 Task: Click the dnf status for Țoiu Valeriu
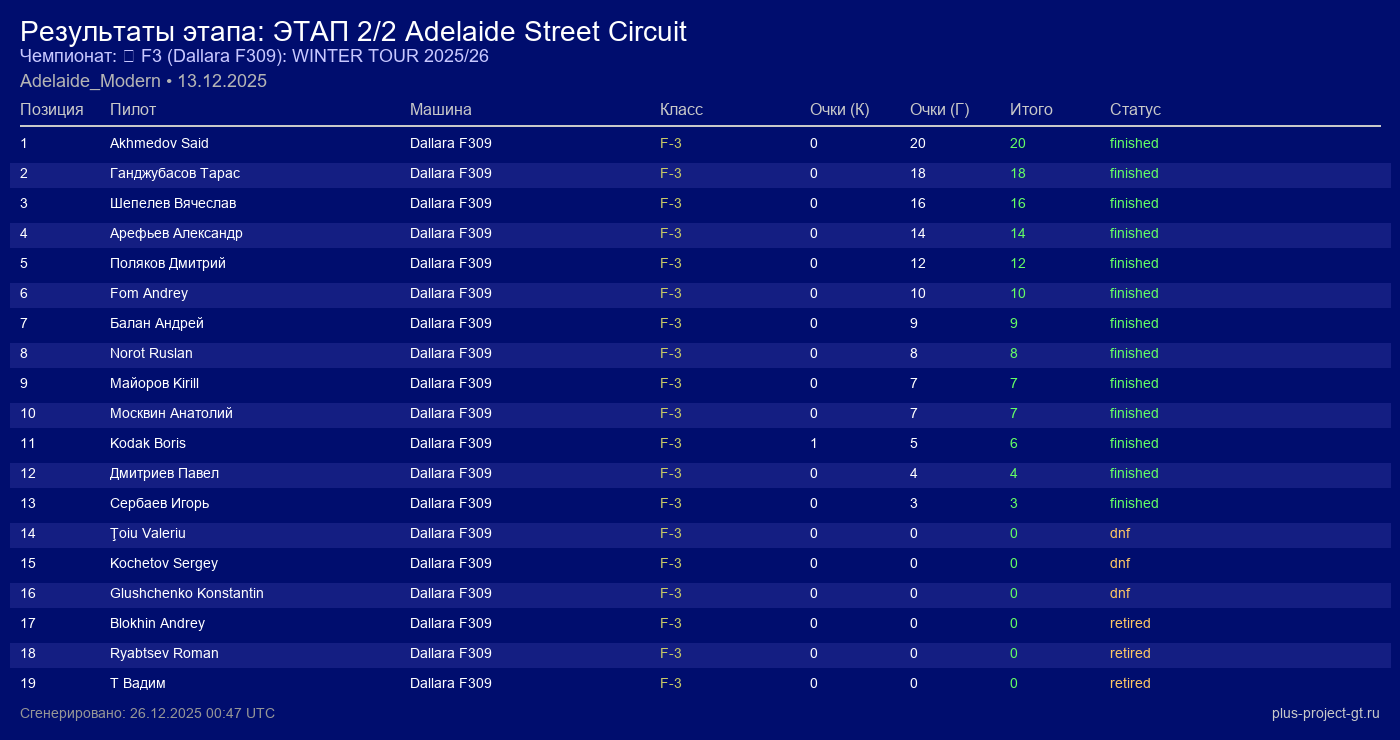[x=1120, y=533]
